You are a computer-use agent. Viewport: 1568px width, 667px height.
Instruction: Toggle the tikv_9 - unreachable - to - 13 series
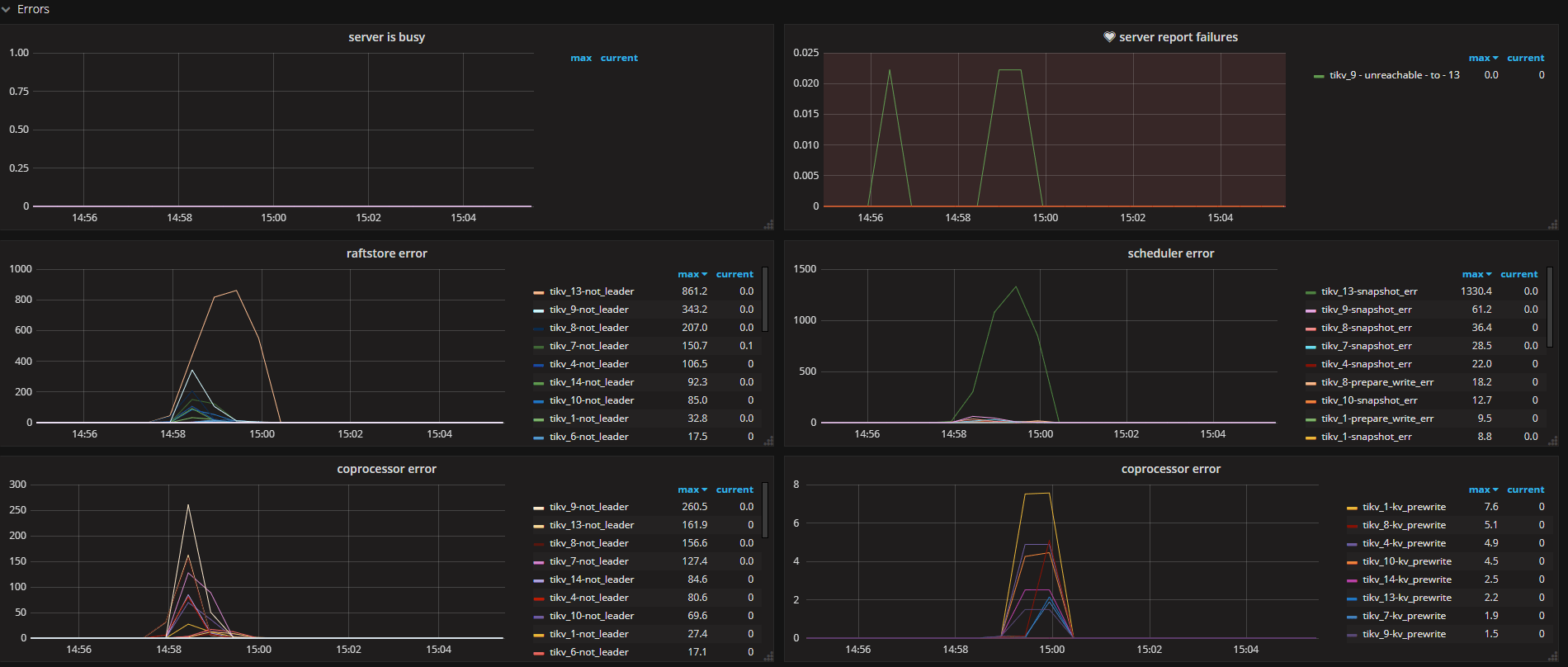click(x=1394, y=75)
